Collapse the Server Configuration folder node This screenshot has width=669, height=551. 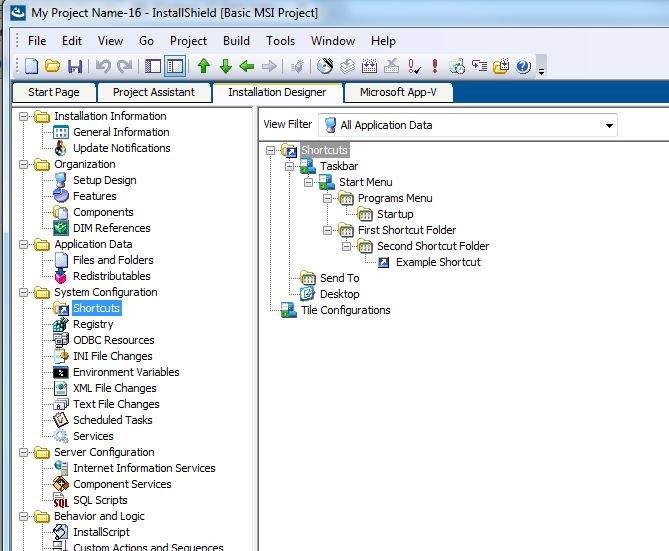coord(24,452)
